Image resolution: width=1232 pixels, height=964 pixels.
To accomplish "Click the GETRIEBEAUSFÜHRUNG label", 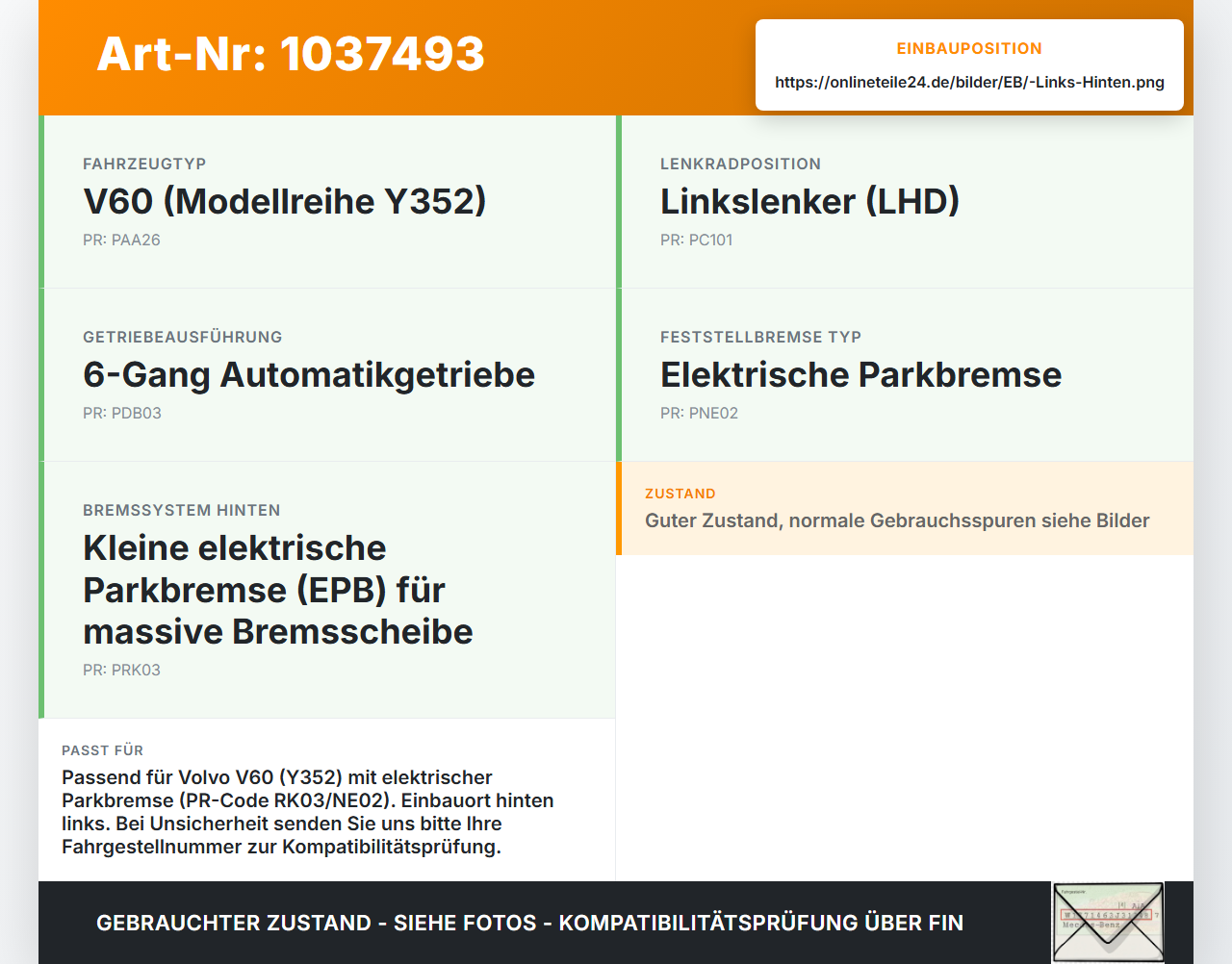I will (183, 337).
